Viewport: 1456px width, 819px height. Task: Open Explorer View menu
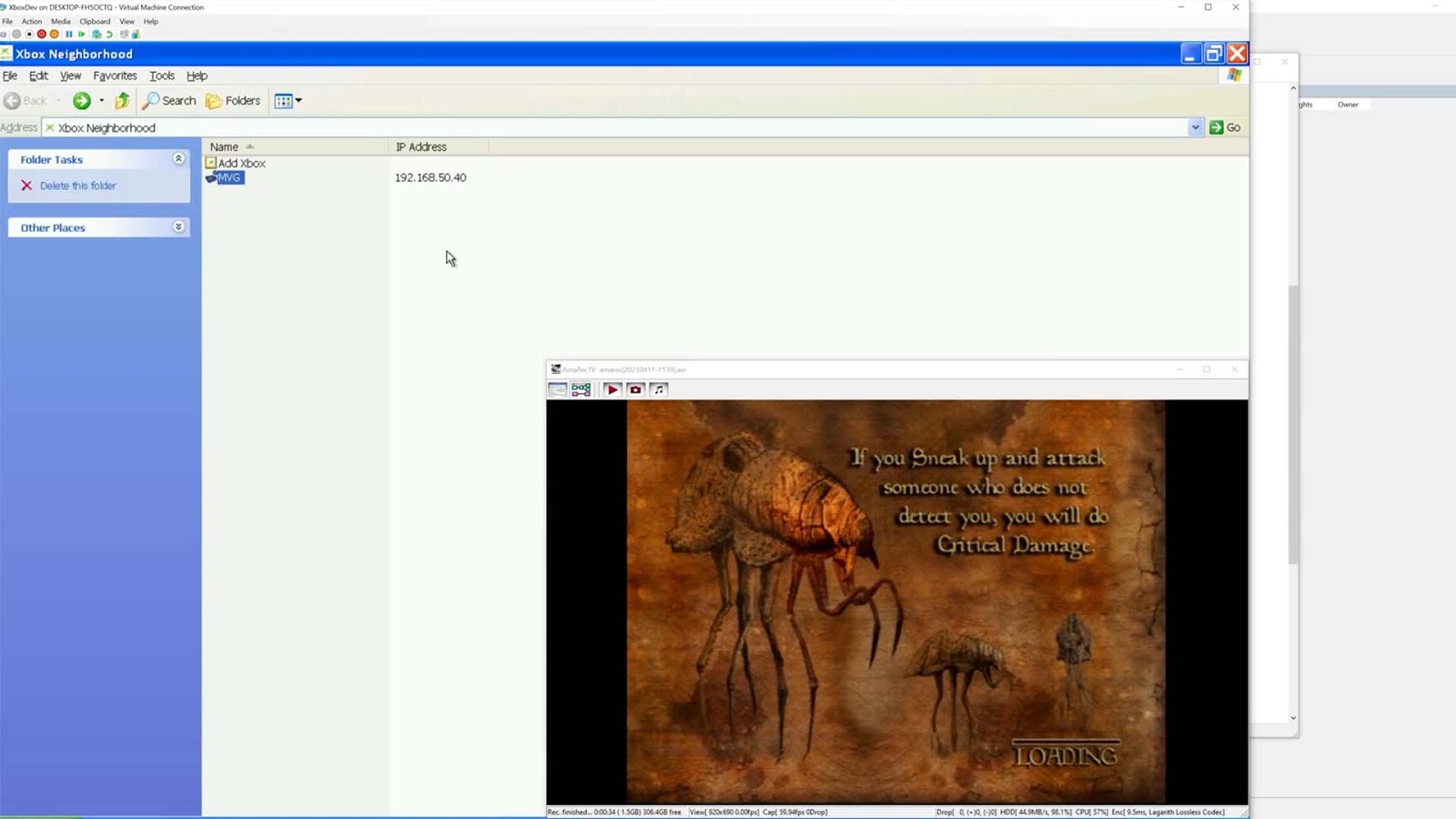click(70, 76)
